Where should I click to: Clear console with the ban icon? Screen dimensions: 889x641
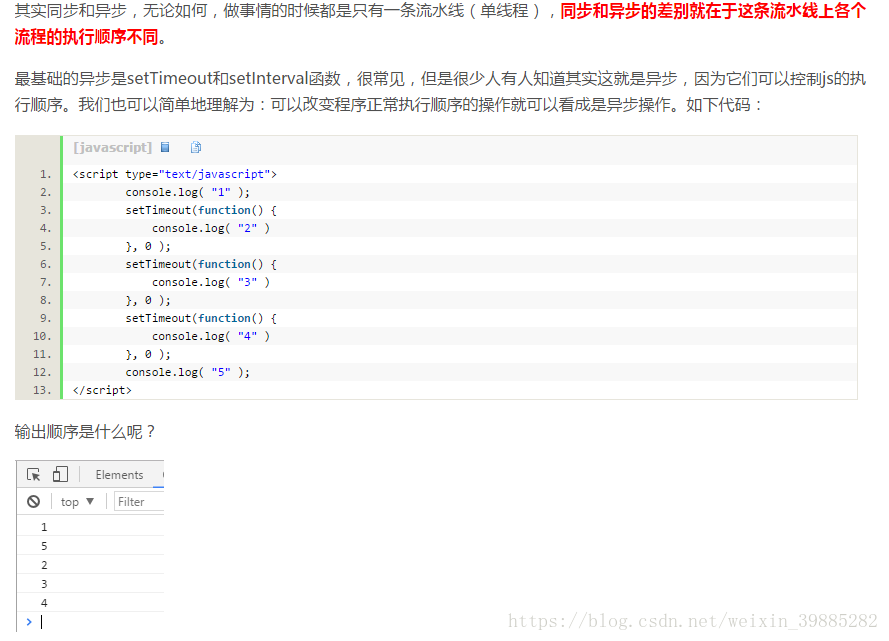(33, 502)
